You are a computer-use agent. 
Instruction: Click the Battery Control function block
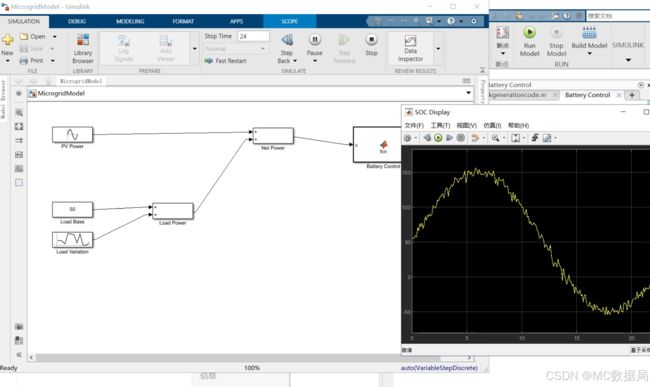(377, 145)
